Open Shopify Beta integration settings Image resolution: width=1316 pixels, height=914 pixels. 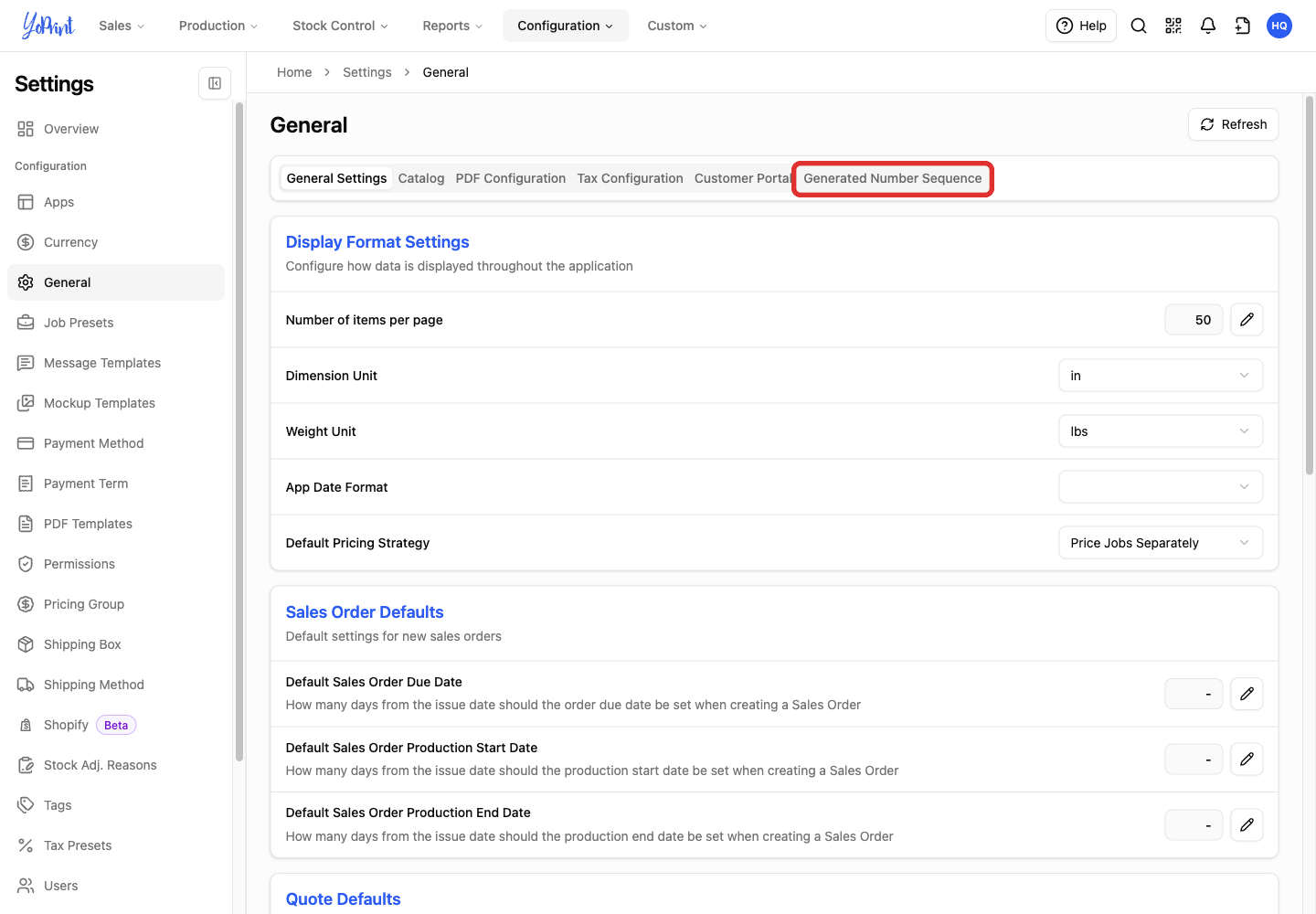(x=116, y=725)
